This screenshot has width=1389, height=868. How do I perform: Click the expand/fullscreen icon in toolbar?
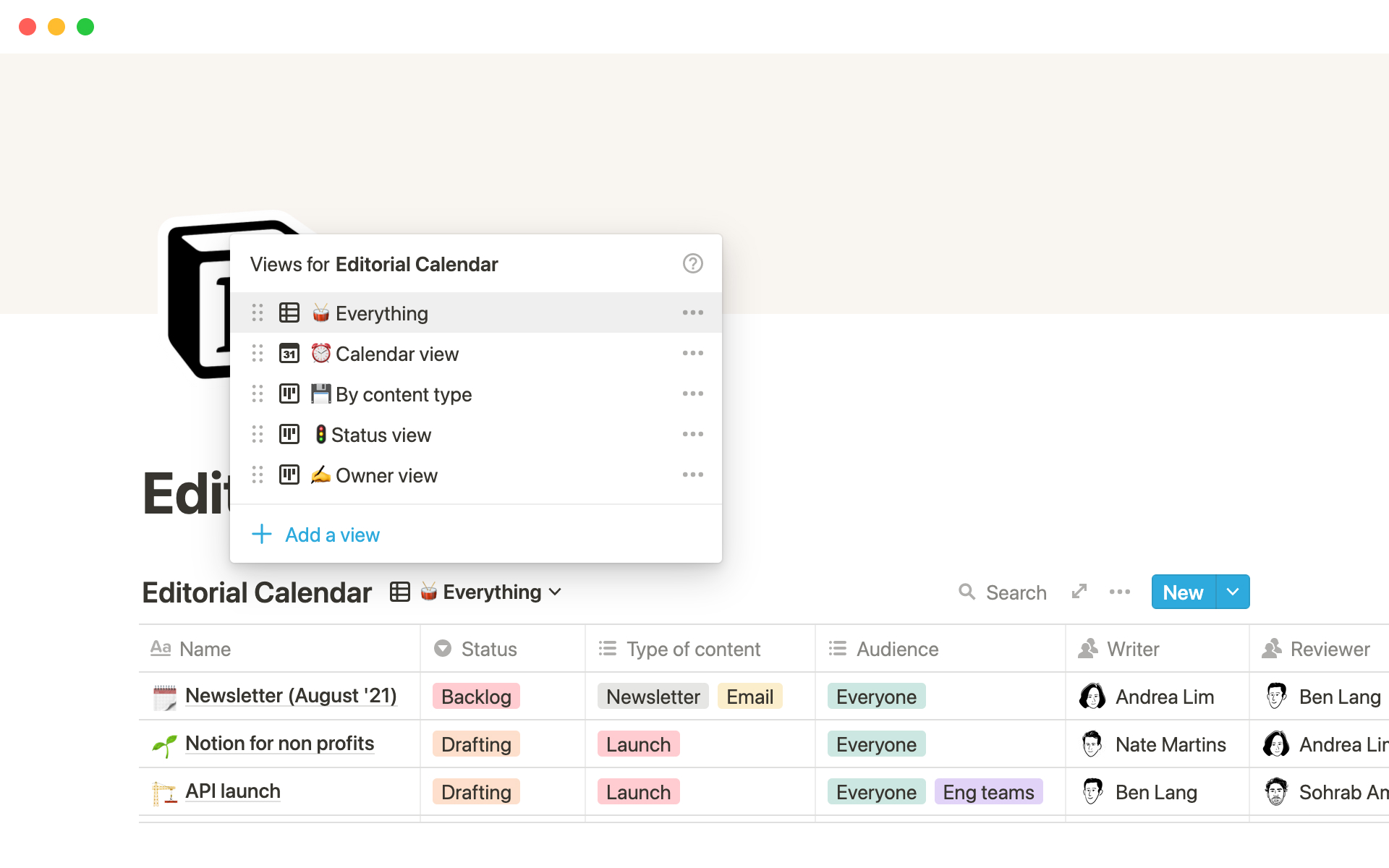(x=1080, y=592)
